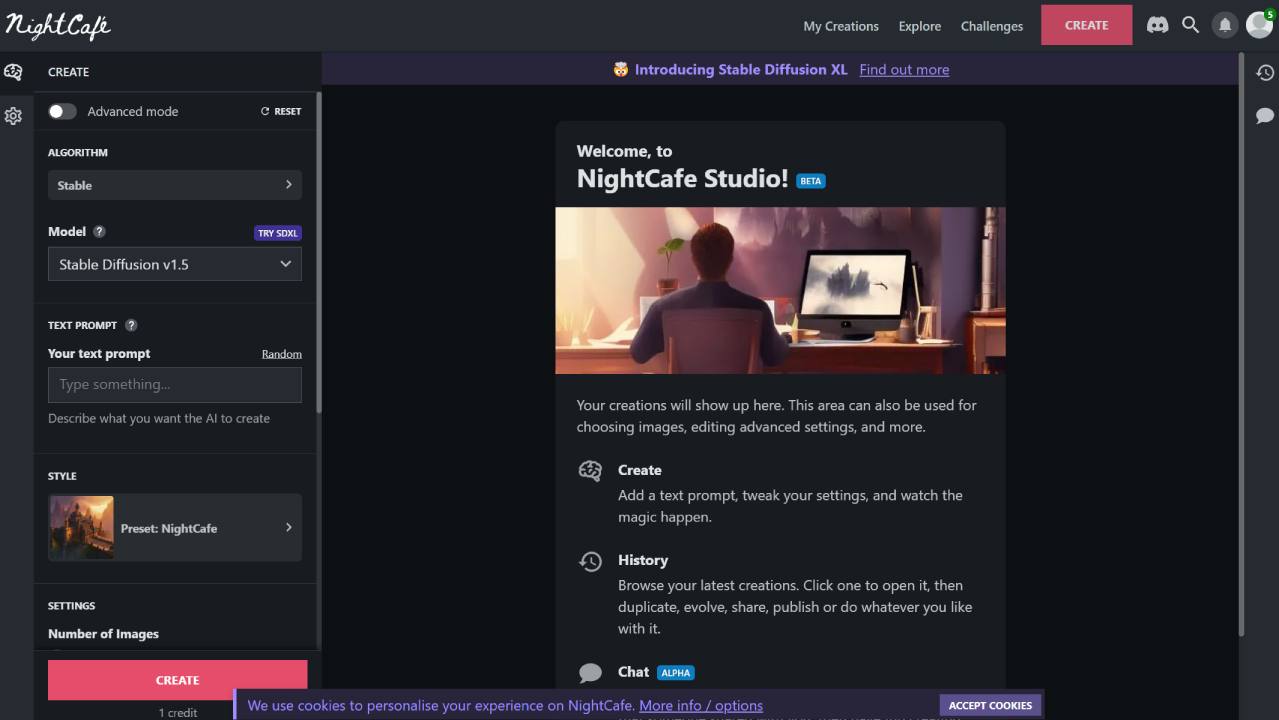This screenshot has width=1279, height=720.
Task: Click the bottom CREATE button
Action: (x=178, y=680)
